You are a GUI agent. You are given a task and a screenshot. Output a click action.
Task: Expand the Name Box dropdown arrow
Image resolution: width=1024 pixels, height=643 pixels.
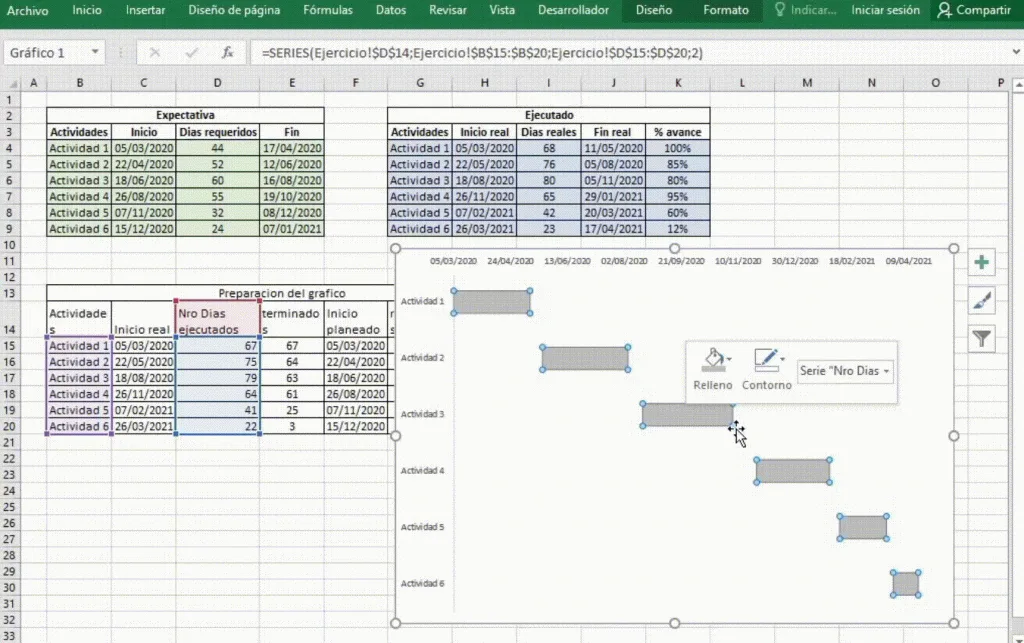(x=95, y=52)
